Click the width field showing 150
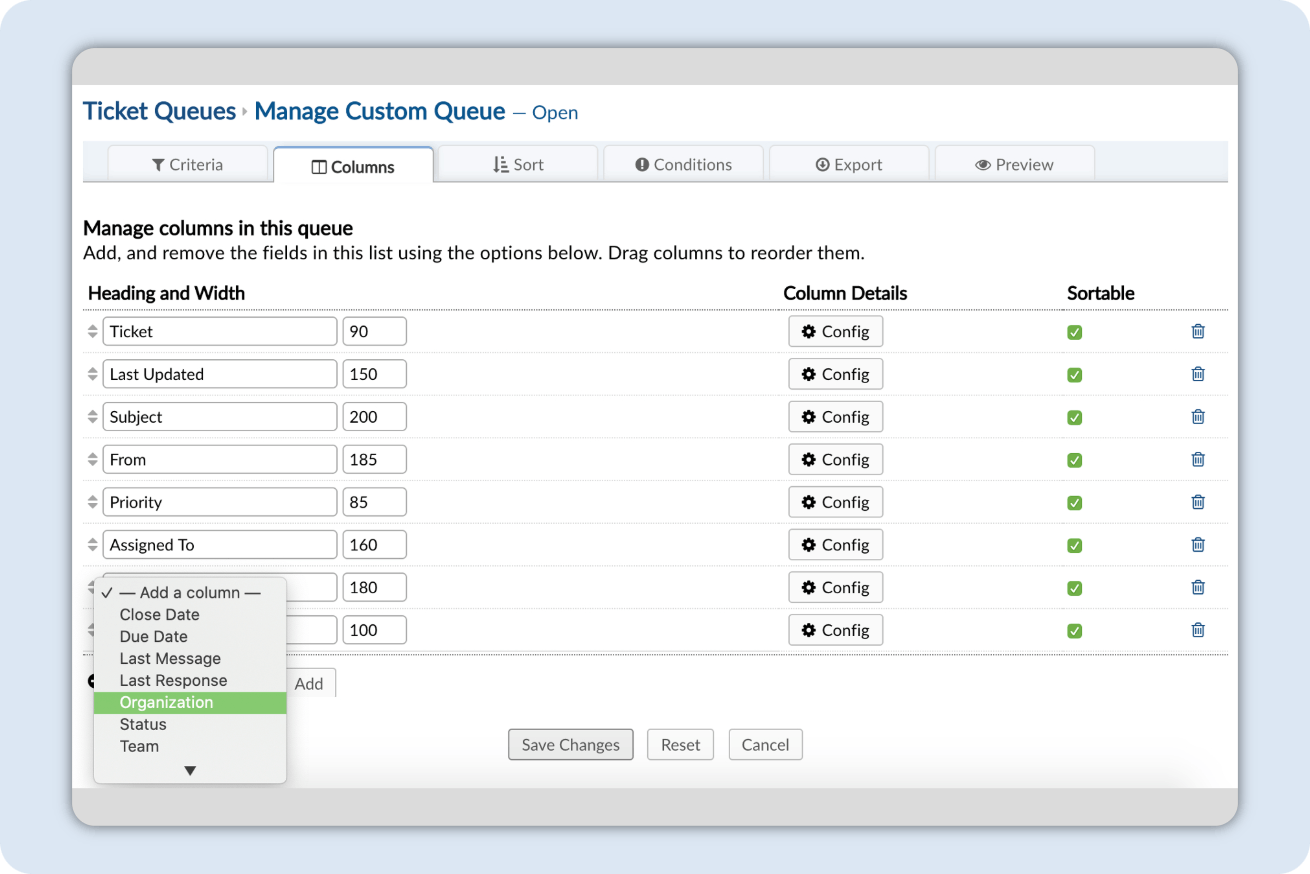The image size is (1310, 874). point(375,374)
